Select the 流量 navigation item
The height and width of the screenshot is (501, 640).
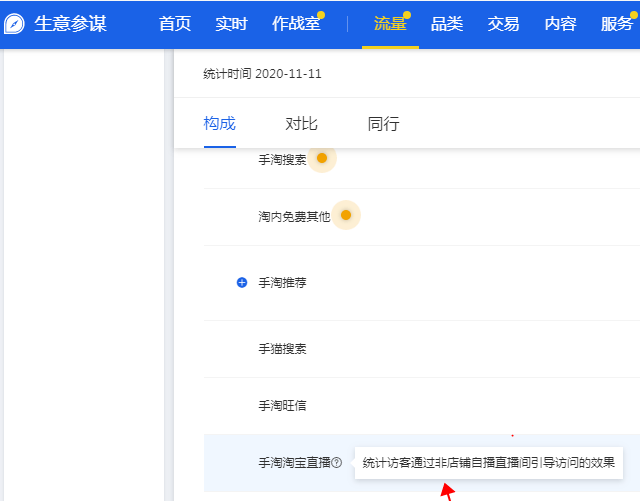click(390, 24)
